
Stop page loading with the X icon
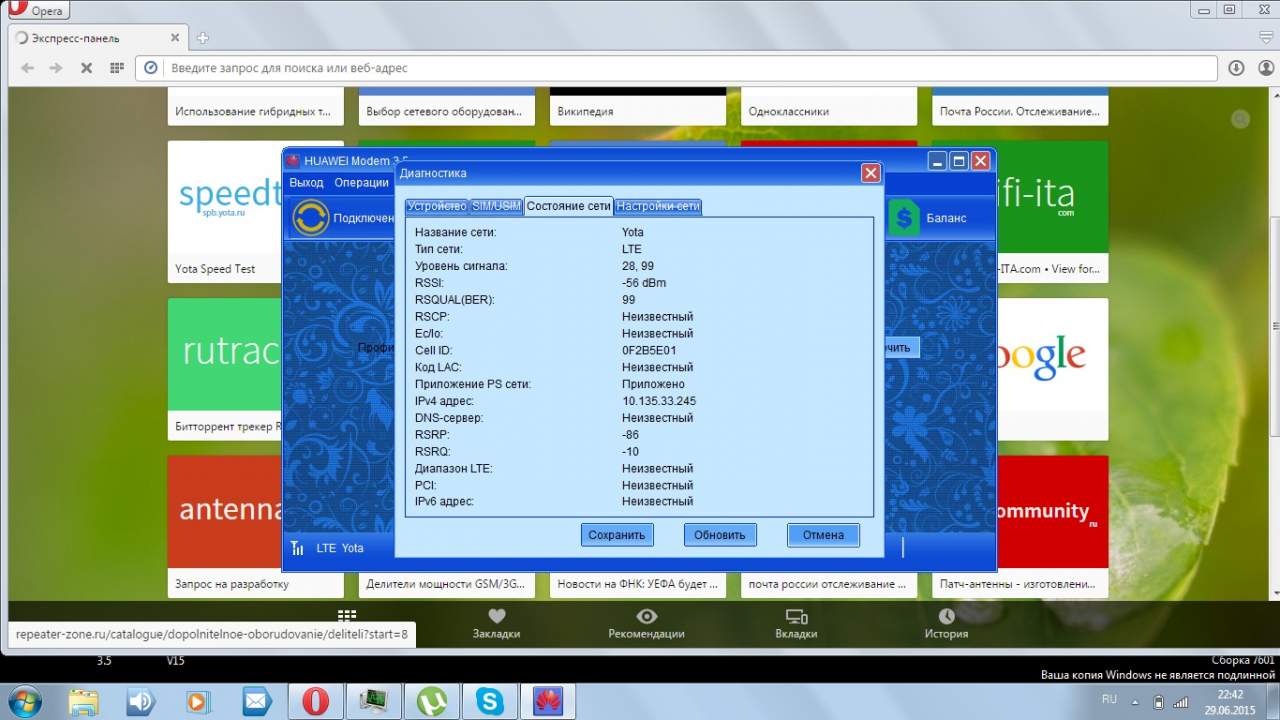(x=86, y=68)
